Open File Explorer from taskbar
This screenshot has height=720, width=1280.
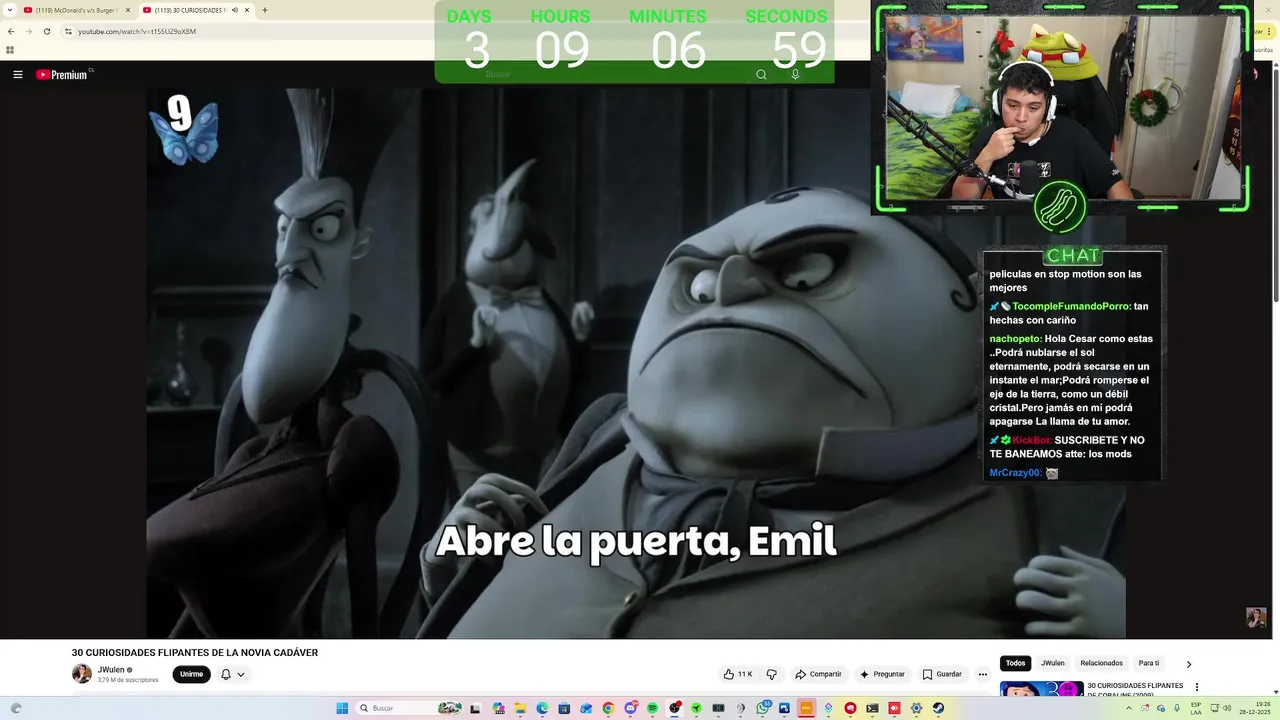[x=520, y=708]
